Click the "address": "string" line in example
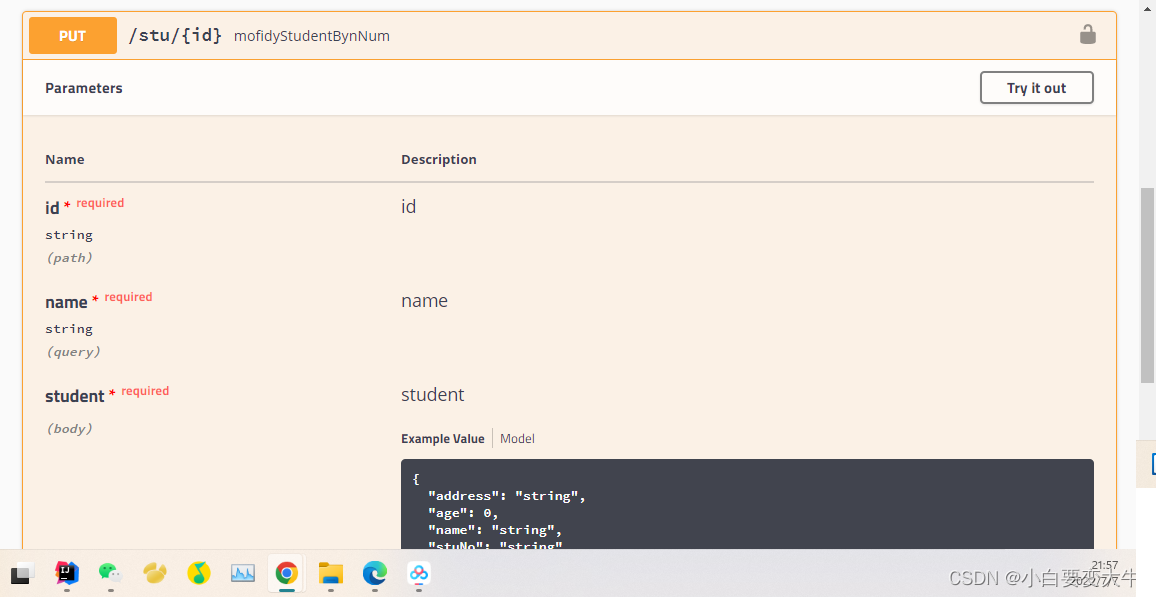Viewport: 1156px width, 597px height. (x=506, y=496)
